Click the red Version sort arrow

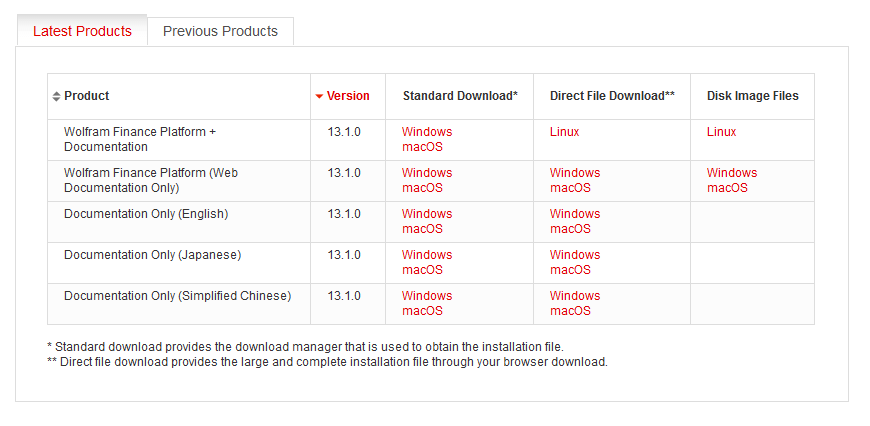(x=319, y=96)
